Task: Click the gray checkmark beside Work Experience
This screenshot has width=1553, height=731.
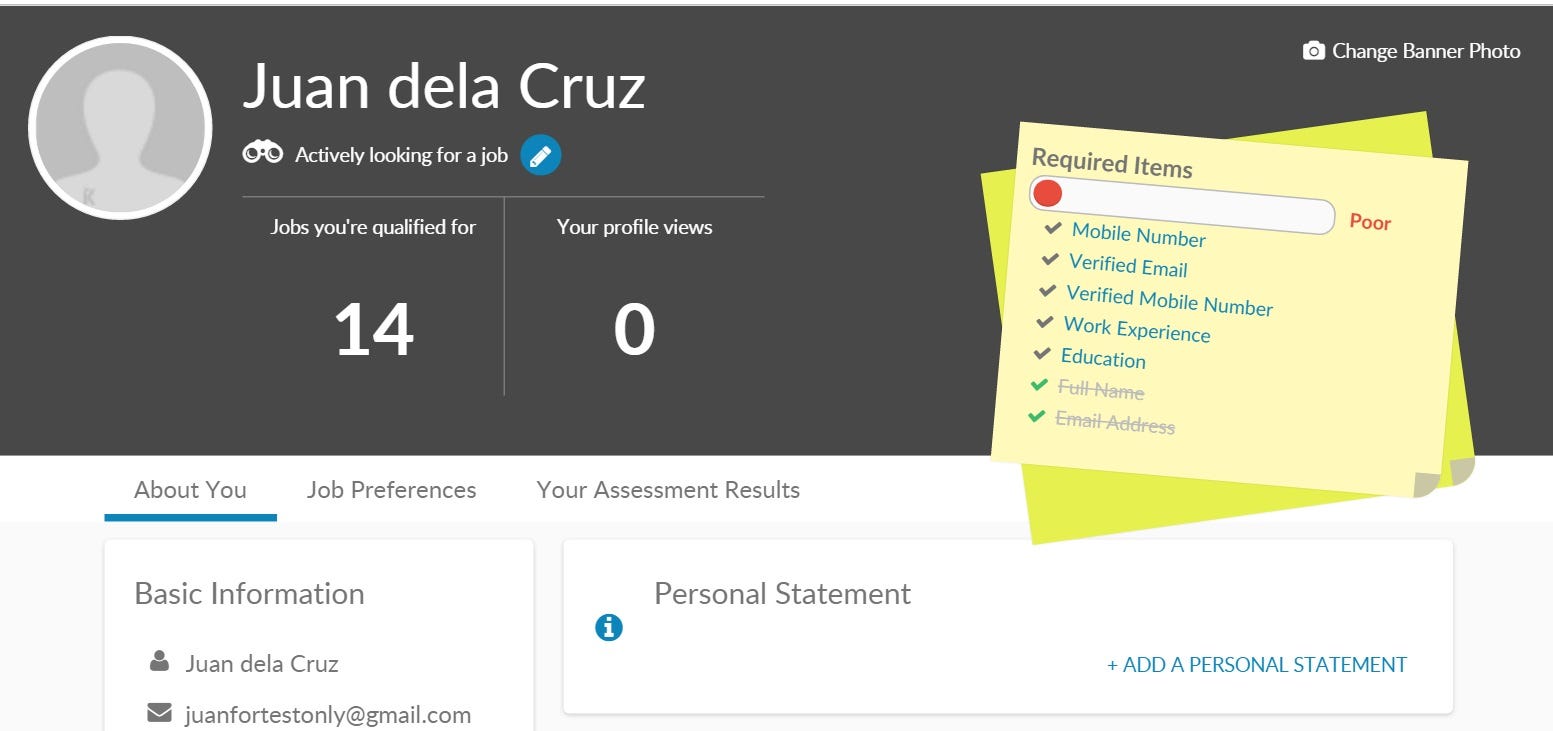Action: point(1045,322)
